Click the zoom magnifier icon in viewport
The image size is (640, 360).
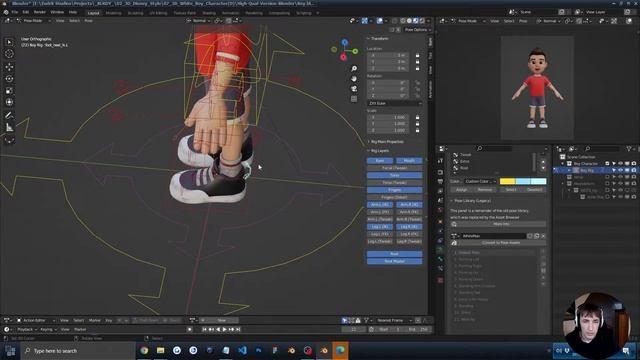pyautogui.click(x=354, y=69)
